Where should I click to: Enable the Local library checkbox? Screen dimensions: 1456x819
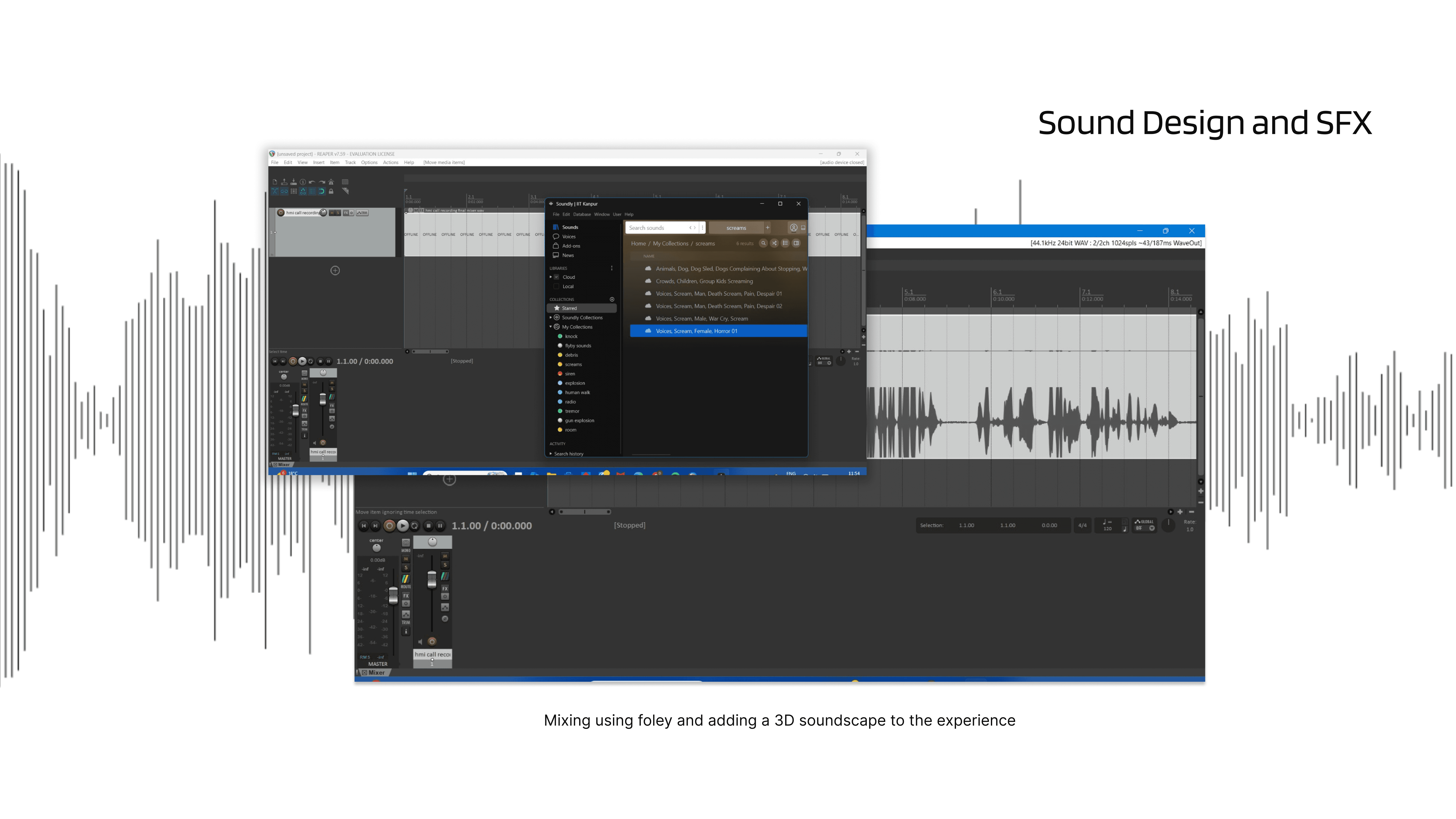pos(557,287)
